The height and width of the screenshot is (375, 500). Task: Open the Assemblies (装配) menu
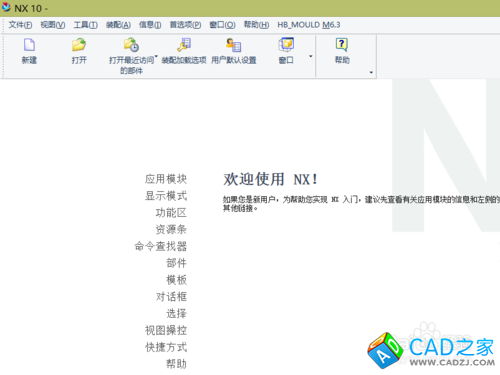click(x=118, y=25)
